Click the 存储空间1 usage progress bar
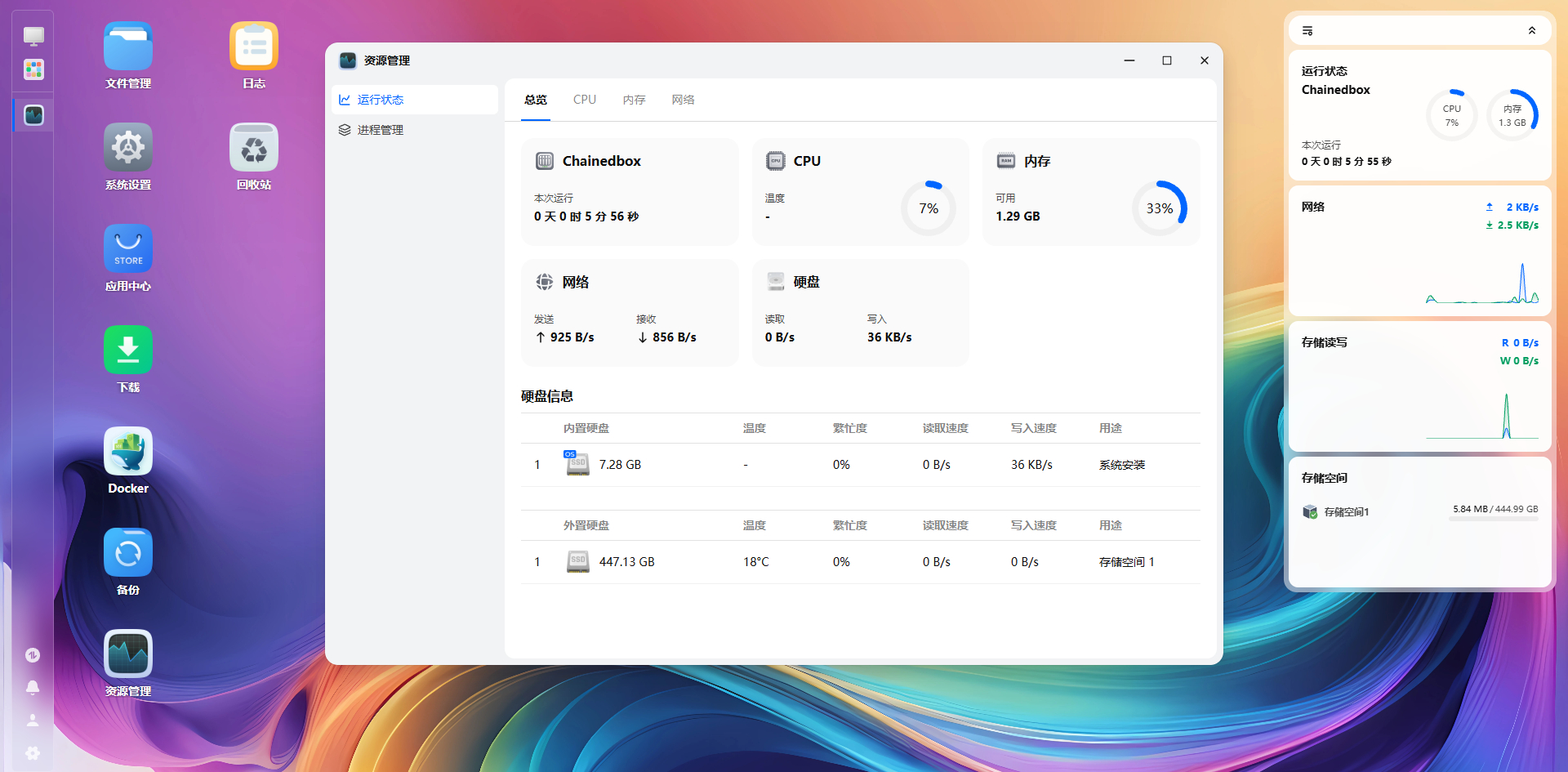Screen dimensions: 1568x772 [1494, 519]
